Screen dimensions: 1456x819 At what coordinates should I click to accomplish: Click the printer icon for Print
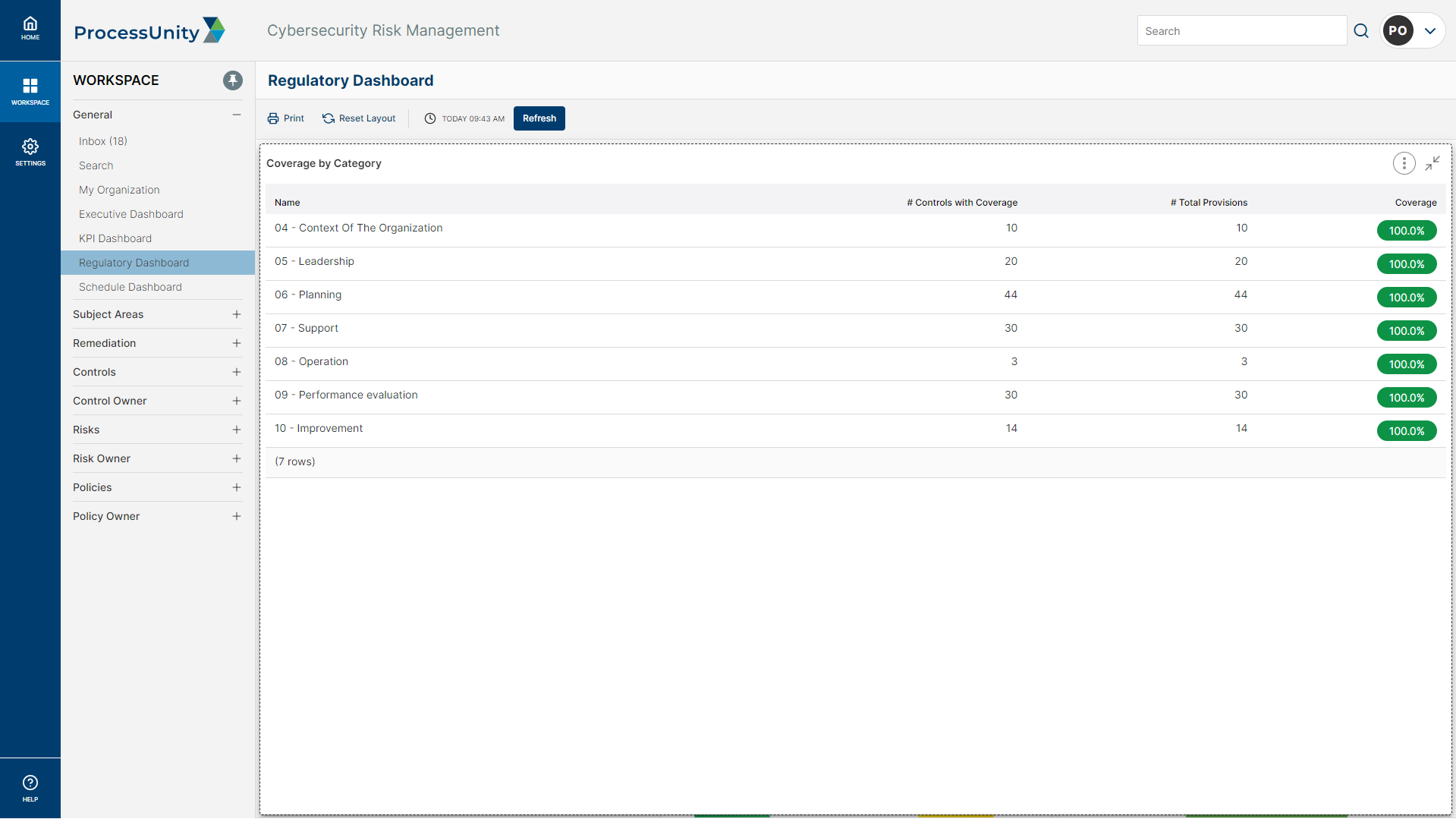(273, 118)
